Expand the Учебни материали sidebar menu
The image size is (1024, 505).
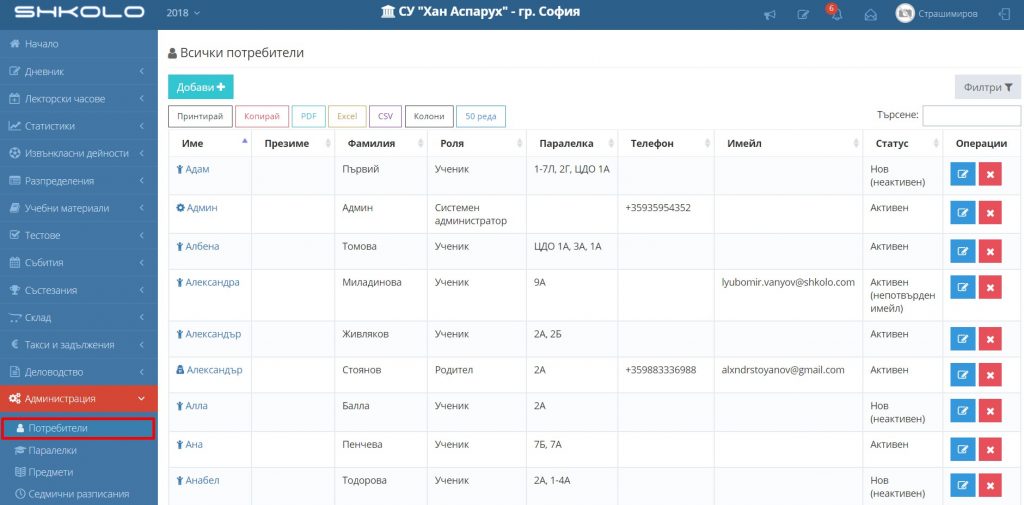coord(78,208)
